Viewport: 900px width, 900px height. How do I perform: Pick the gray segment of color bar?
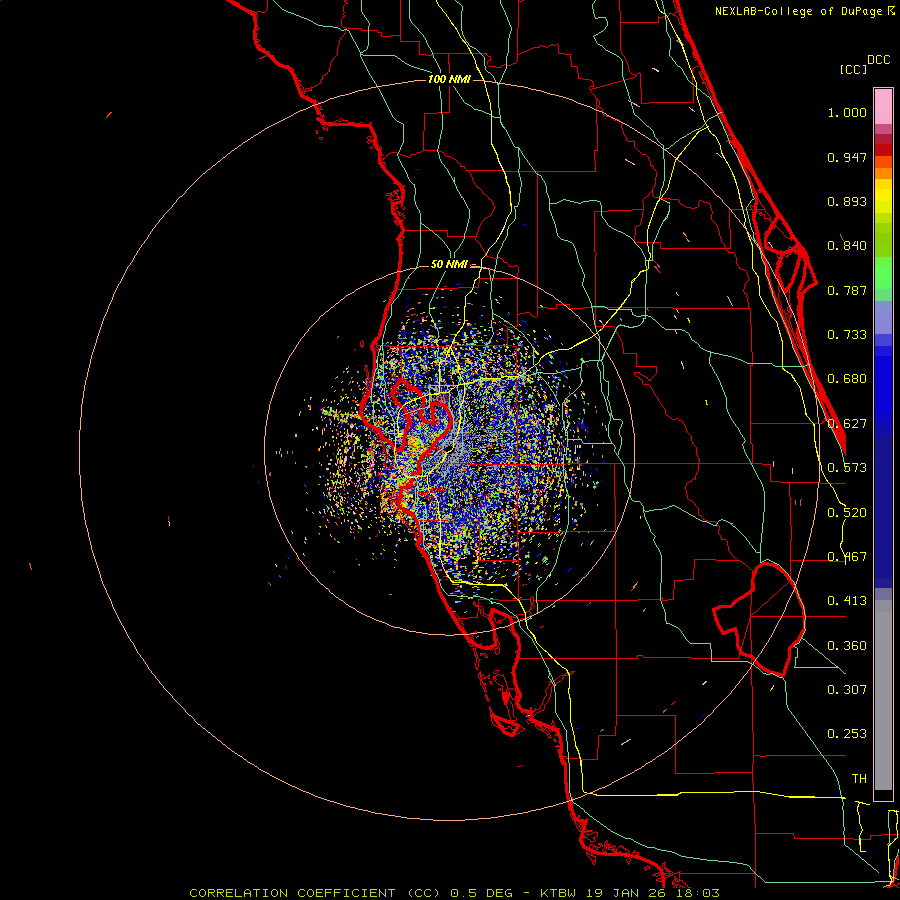[x=883, y=695]
